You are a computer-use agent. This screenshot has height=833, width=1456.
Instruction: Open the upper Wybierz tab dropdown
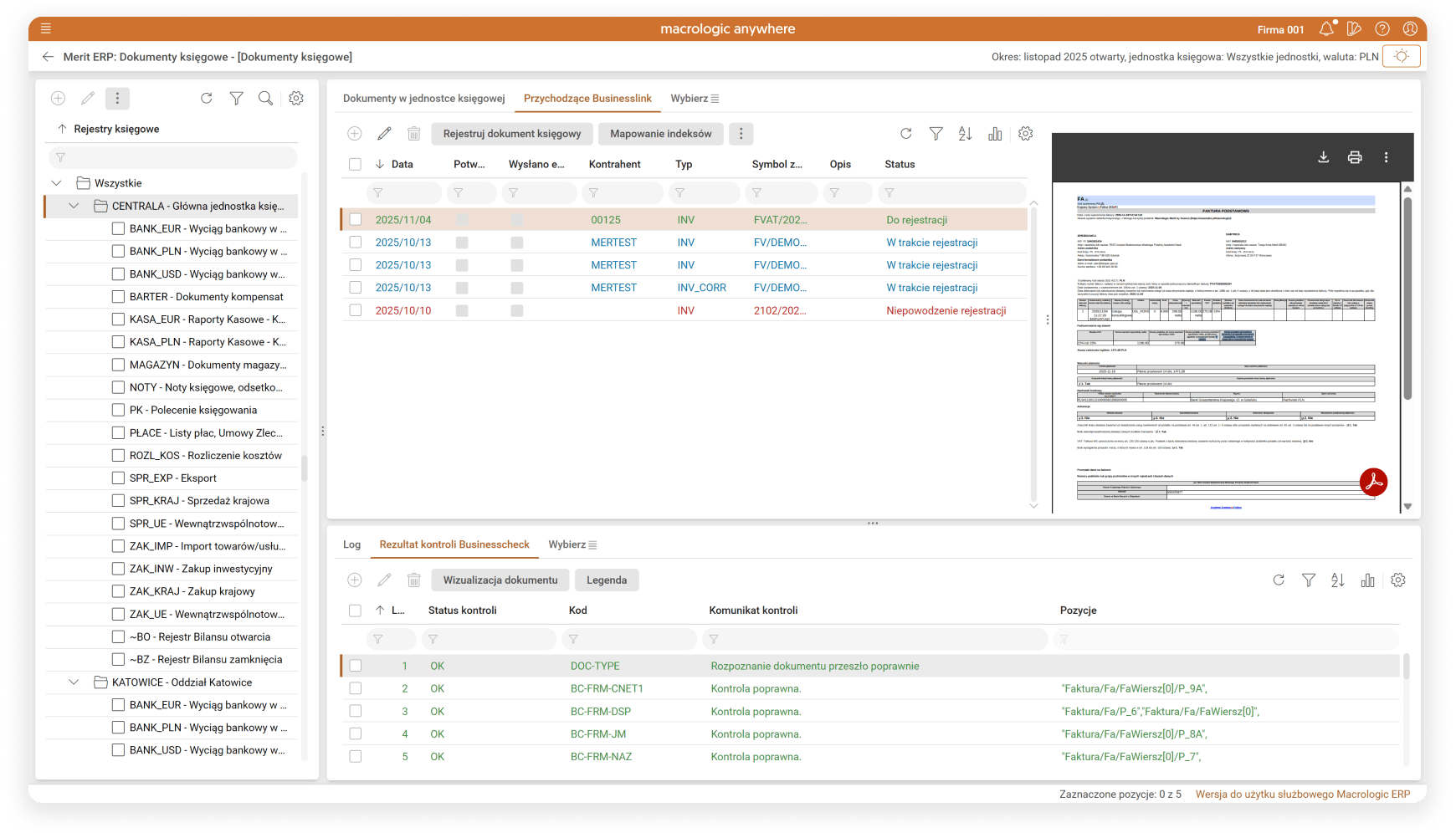695,99
